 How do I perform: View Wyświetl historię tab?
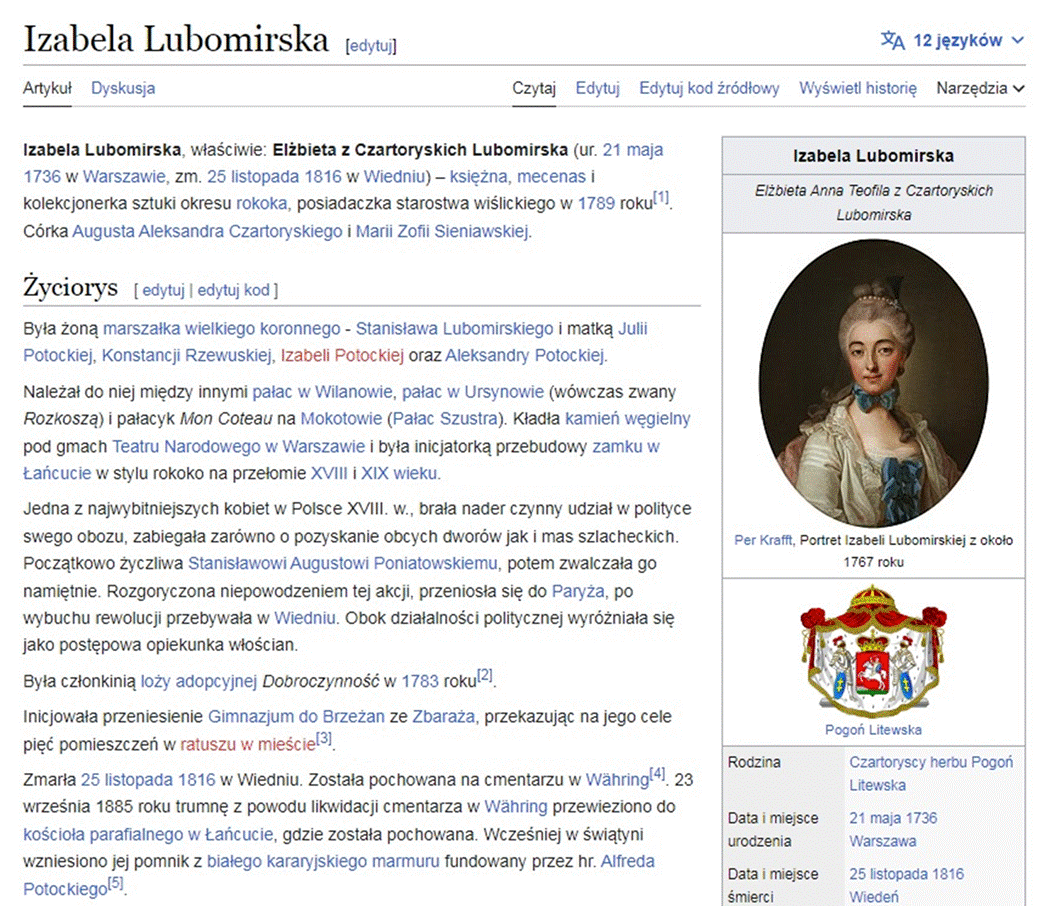pos(858,88)
